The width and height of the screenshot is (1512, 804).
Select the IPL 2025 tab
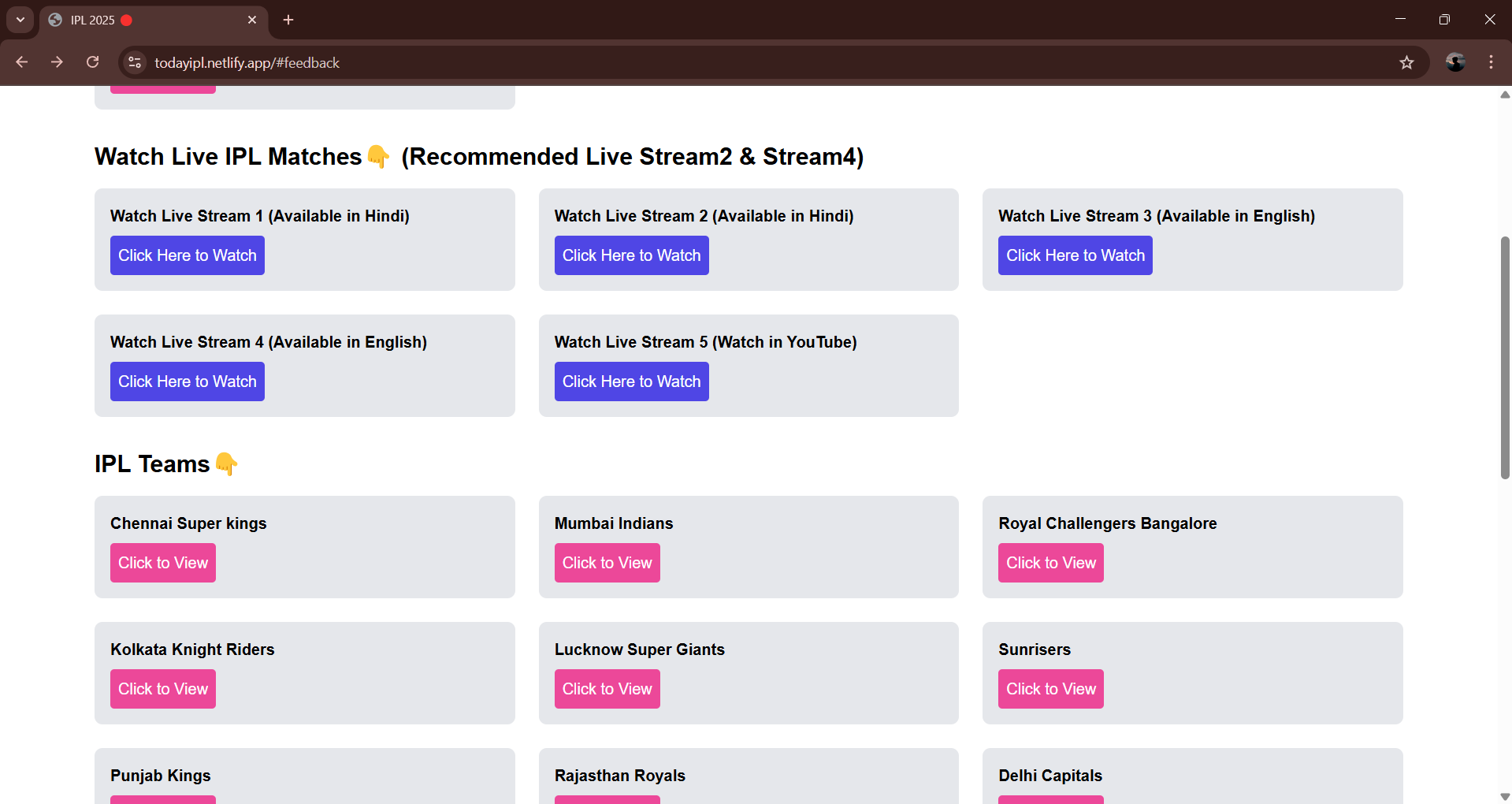pyautogui.click(x=118, y=20)
